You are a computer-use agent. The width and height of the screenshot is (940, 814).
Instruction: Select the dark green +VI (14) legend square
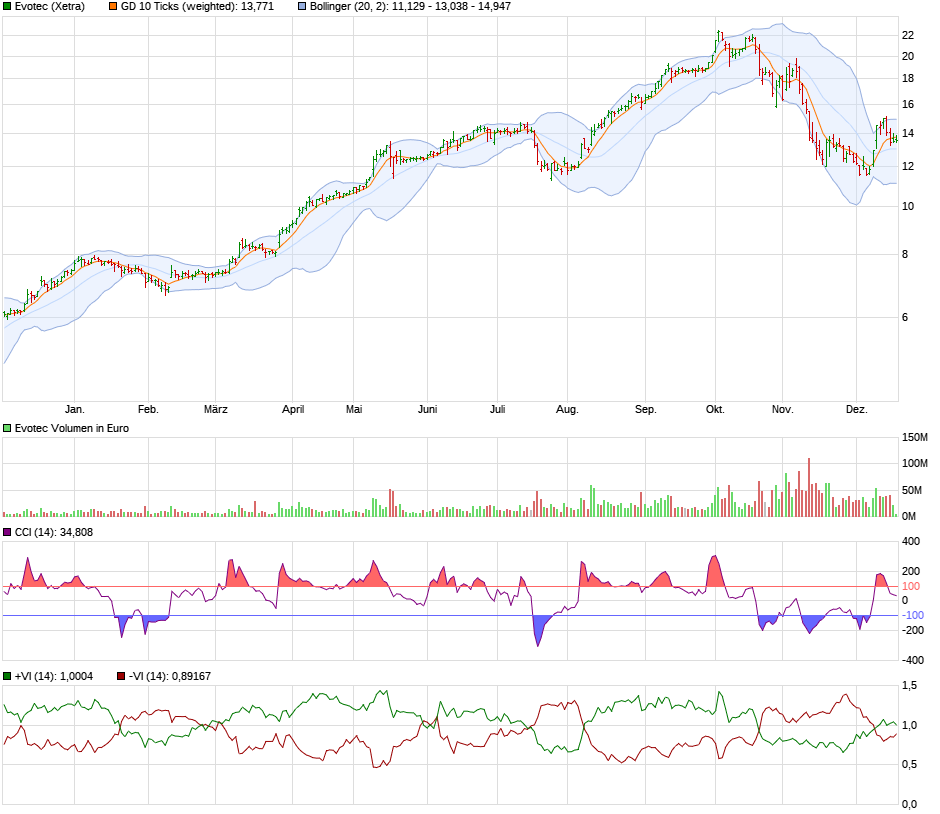[8, 676]
